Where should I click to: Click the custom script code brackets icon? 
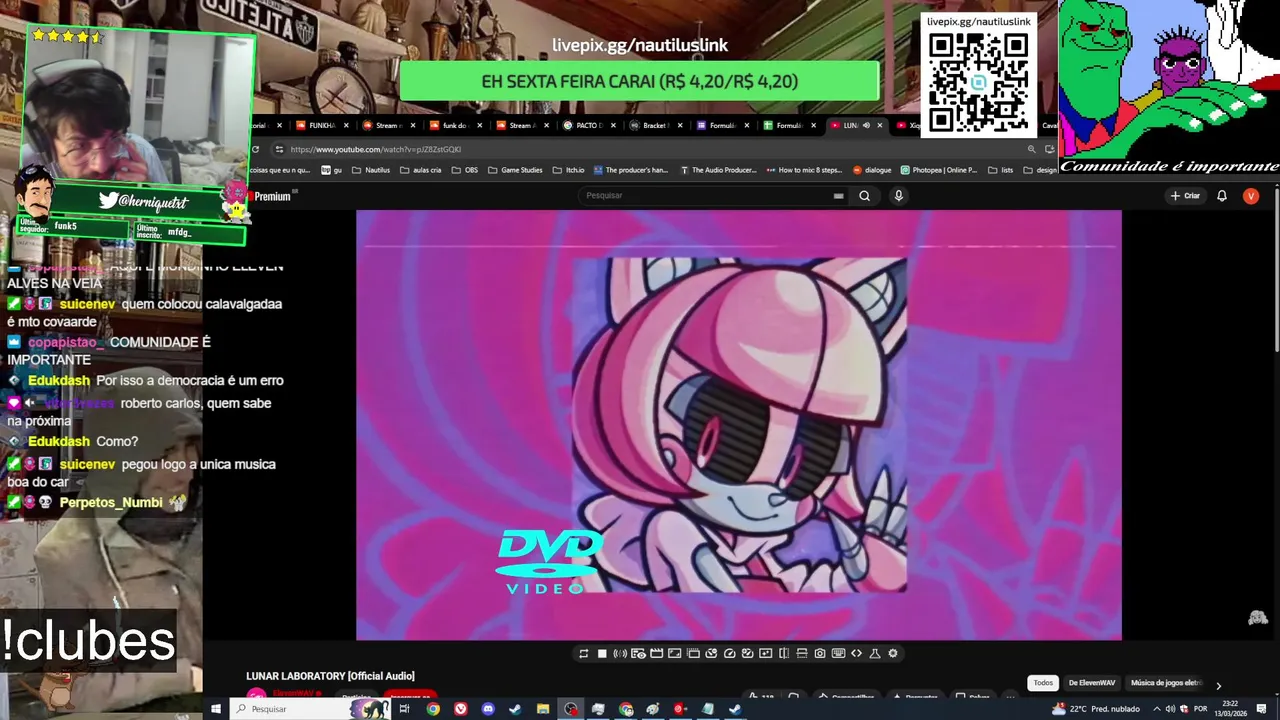[856, 653]
